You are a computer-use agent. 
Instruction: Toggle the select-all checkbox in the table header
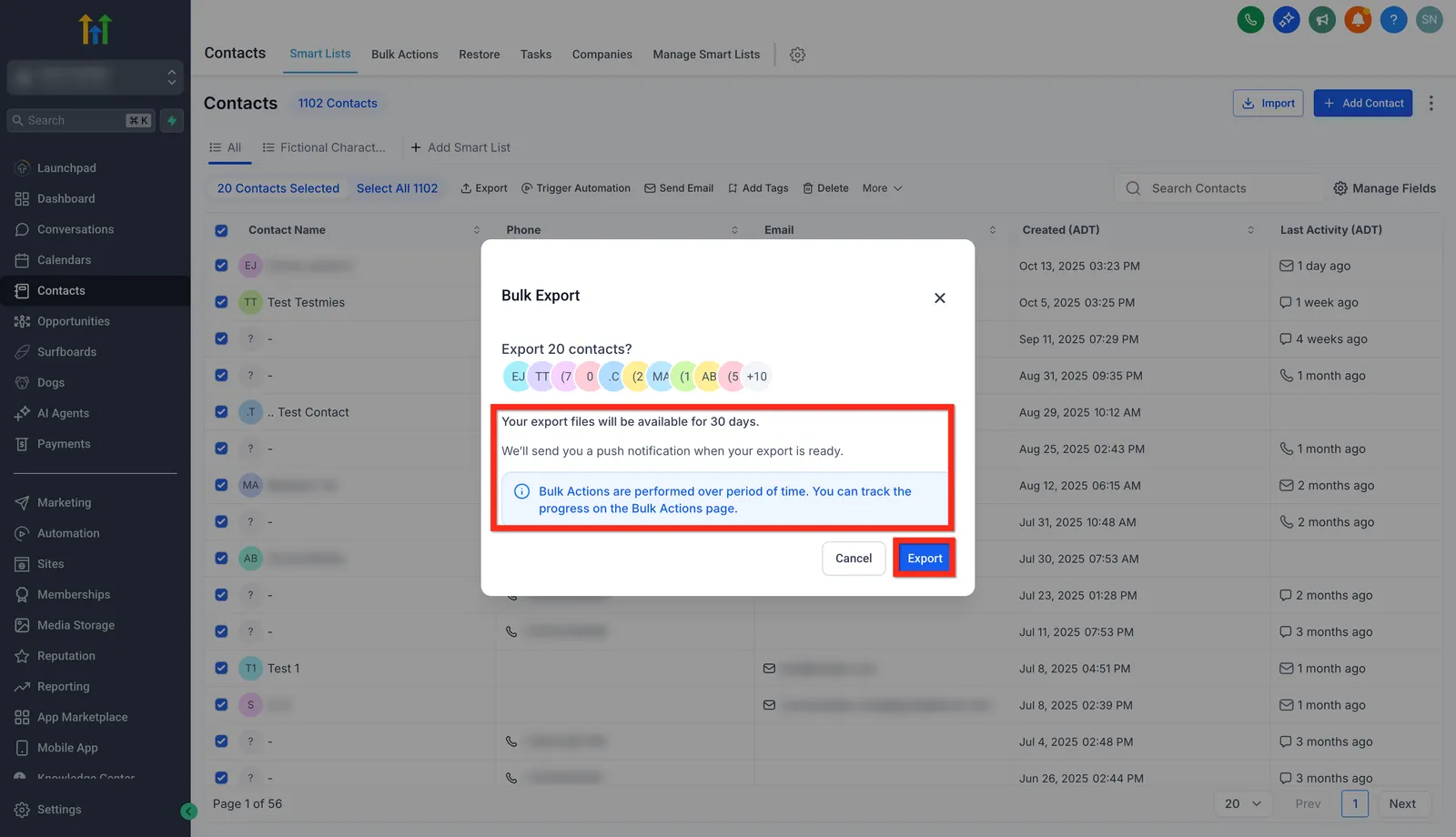click(x=221, y=230)
